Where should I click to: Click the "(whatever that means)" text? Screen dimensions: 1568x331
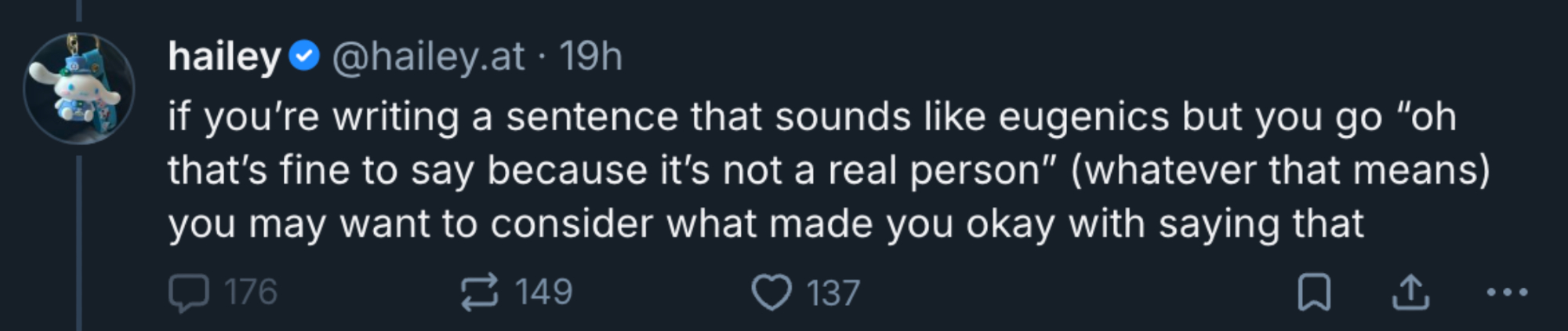tap(1279, 170)
